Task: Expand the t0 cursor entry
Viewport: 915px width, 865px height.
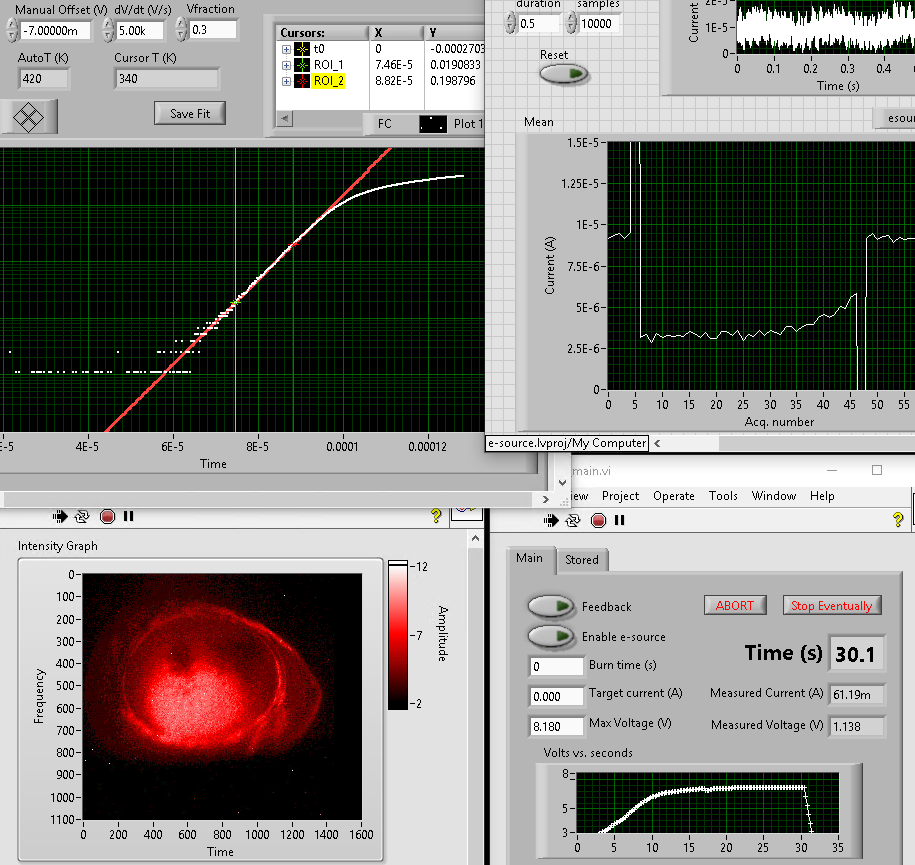Action: coord(286,48)
